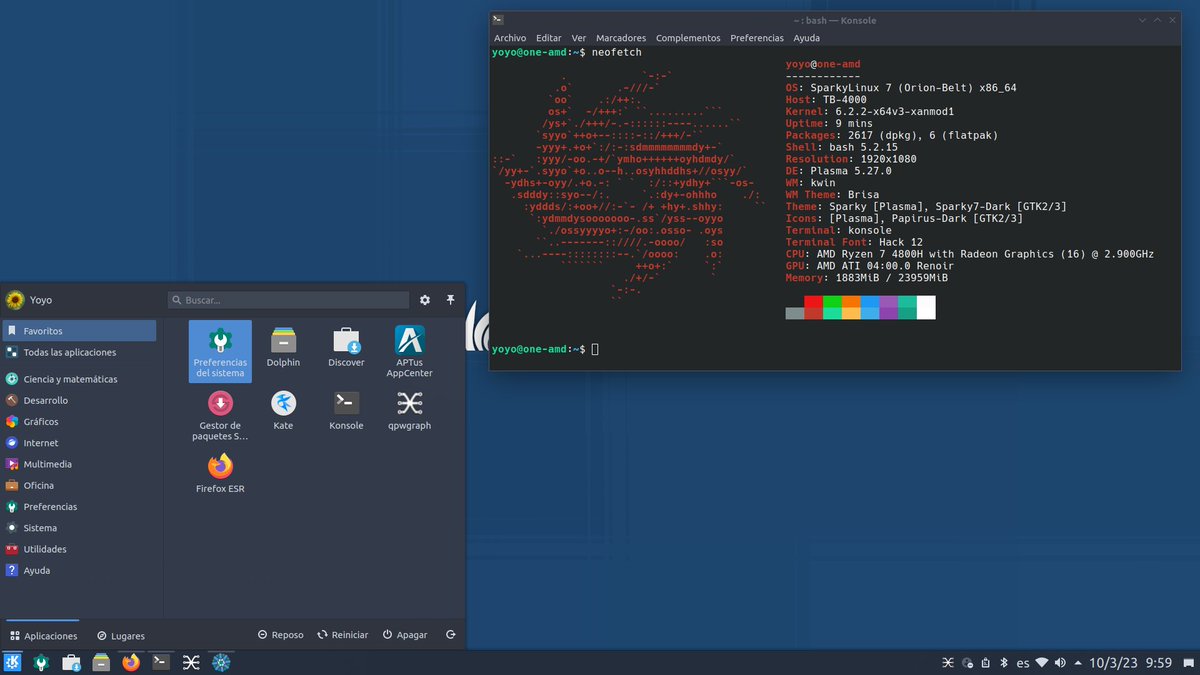This screenshot has height=675, width=1200.
Task: Open system settings icon pinned in taskbar
Action: [x=42, y=662]
